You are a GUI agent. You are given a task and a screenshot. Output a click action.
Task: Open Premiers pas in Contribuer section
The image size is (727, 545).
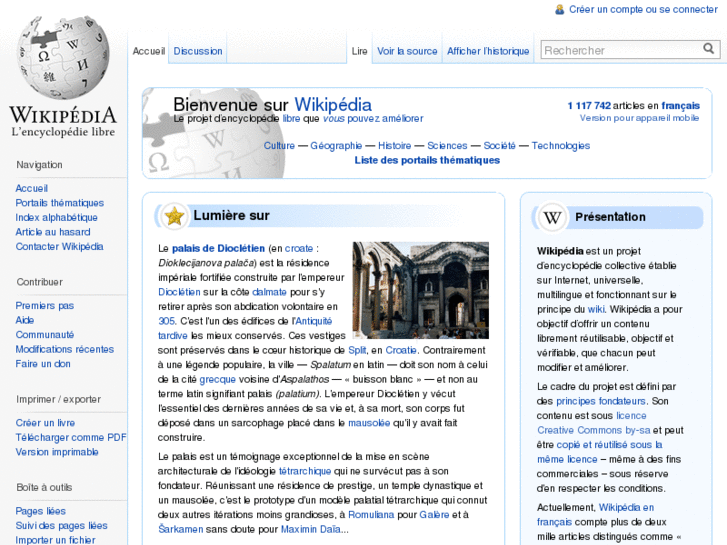pyautogui.click(x=45, y=306)
